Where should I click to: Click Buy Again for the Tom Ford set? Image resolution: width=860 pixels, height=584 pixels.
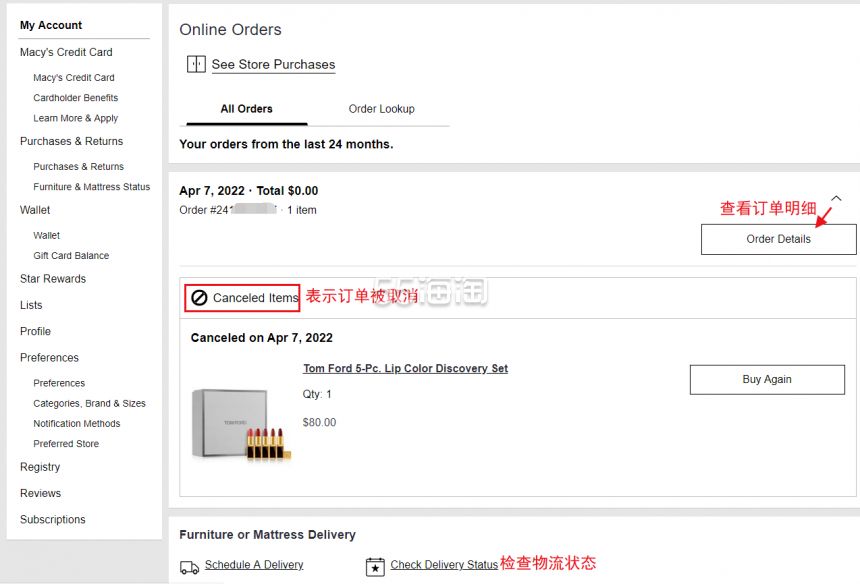coord(767,379)
